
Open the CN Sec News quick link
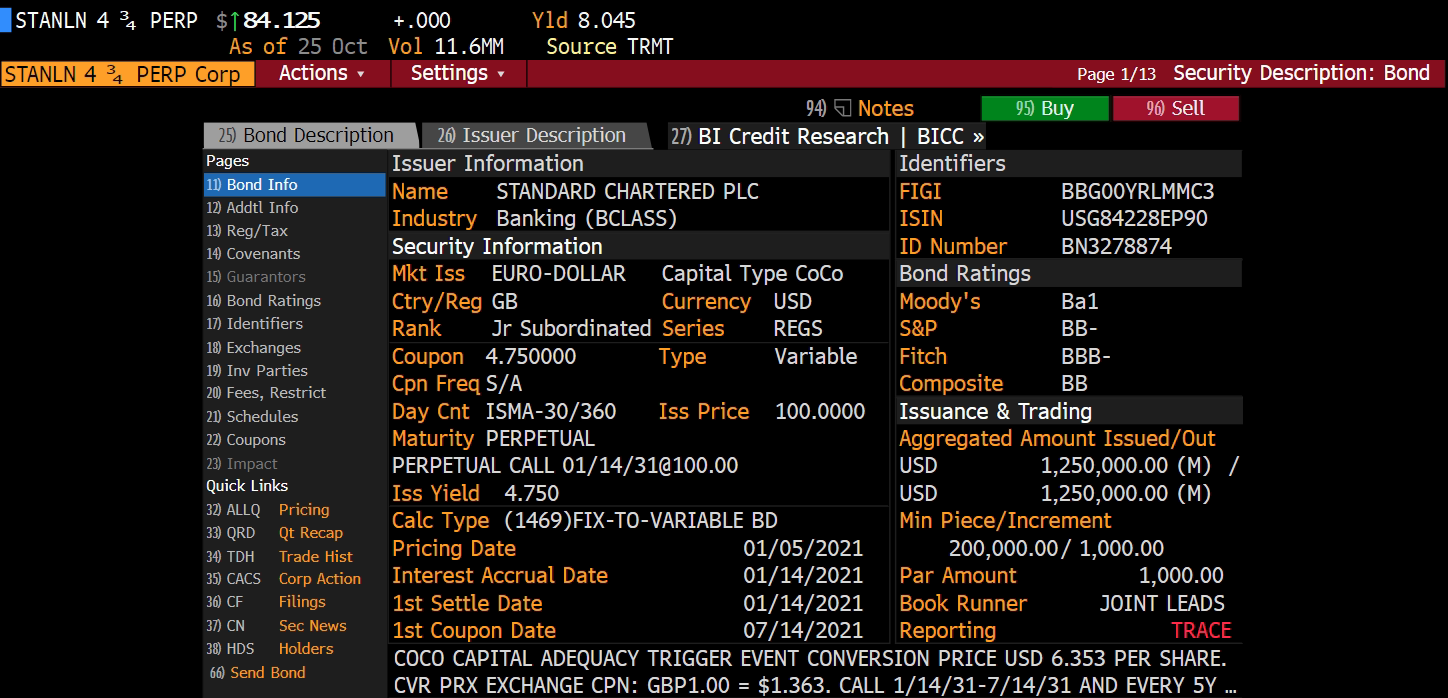tap(276, 625)
